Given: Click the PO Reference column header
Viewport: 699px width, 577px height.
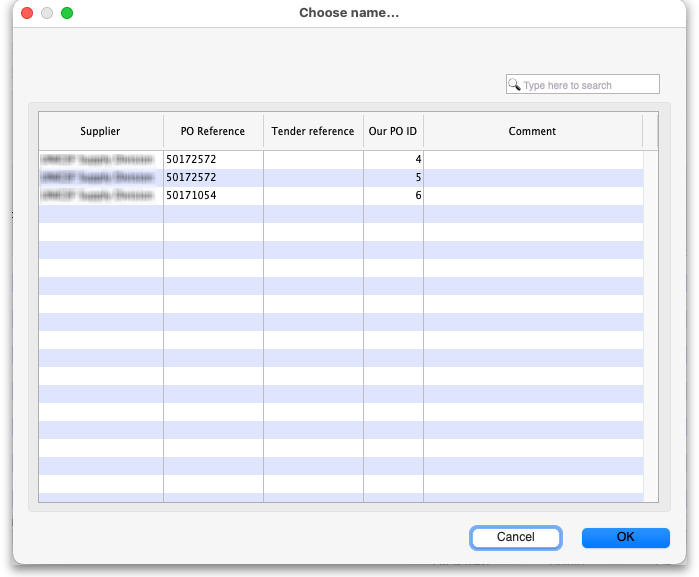Looking at the screenshot, I should tap(212, 131).
